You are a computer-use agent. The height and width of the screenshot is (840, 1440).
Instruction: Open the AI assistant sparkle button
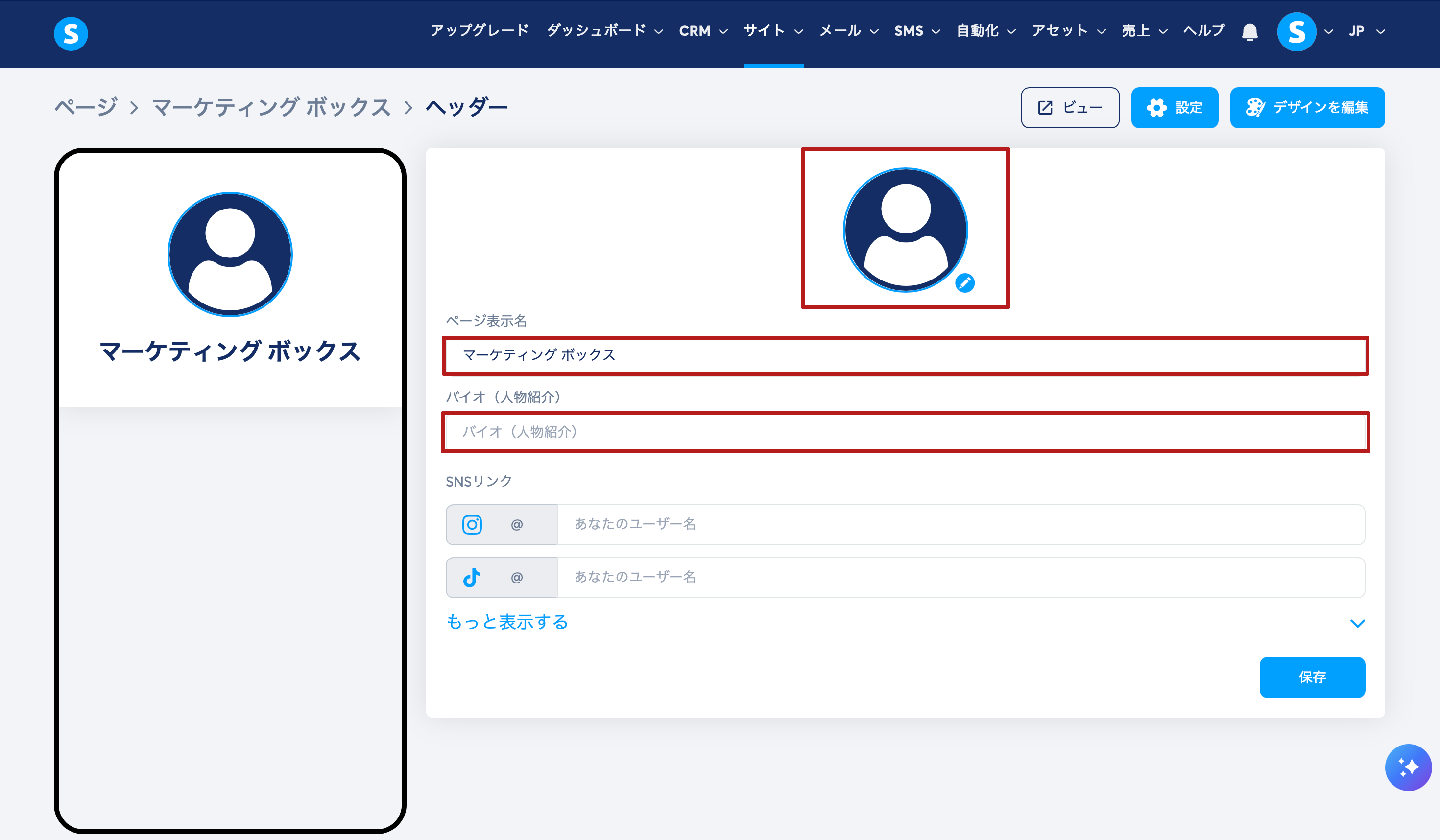(1408, 767)
